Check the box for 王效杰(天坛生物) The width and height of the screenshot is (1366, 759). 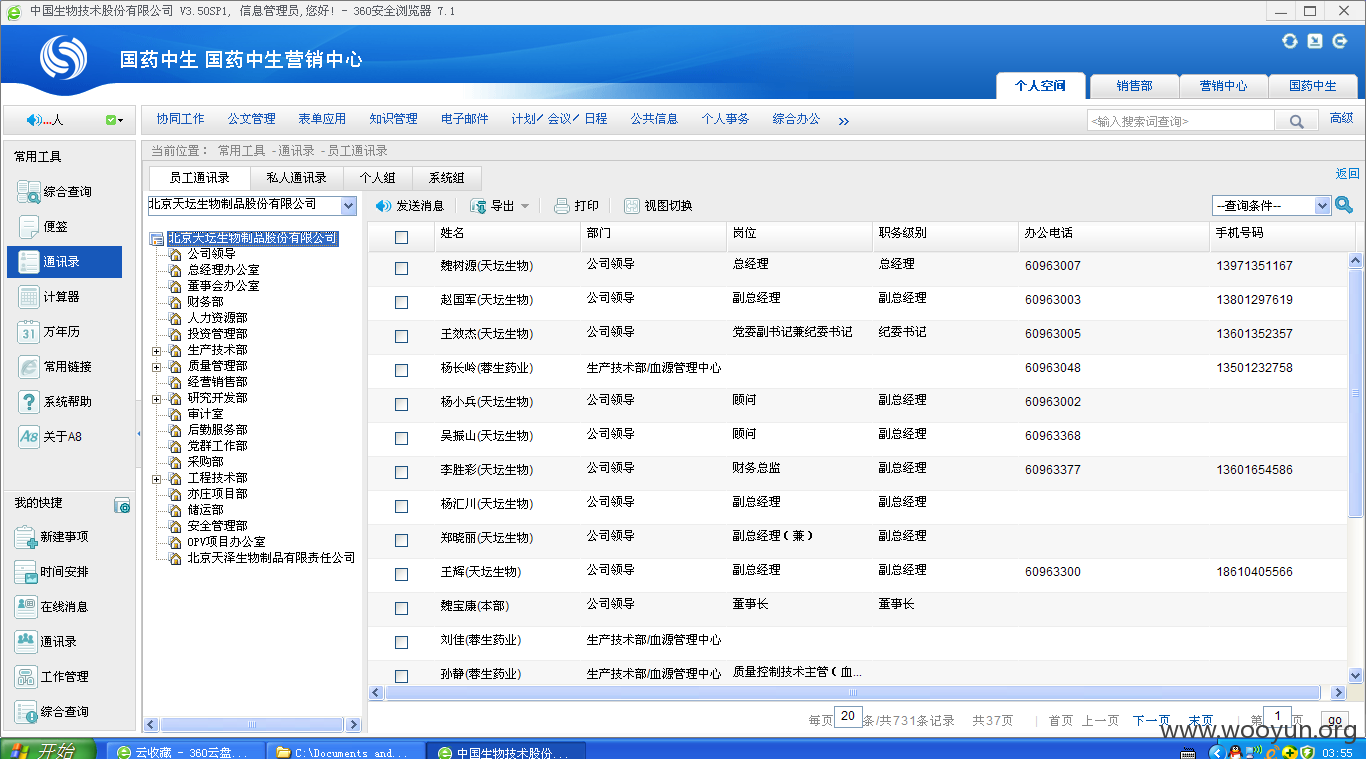[401, 336]
